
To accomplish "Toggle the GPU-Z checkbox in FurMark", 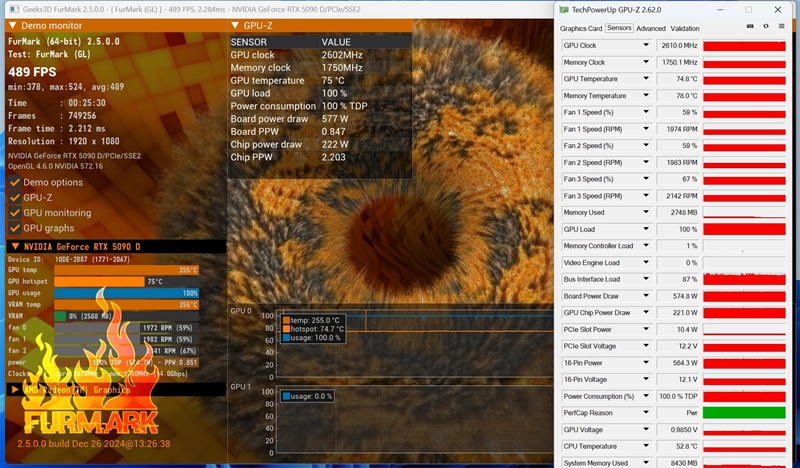I will tap(15, 198).
